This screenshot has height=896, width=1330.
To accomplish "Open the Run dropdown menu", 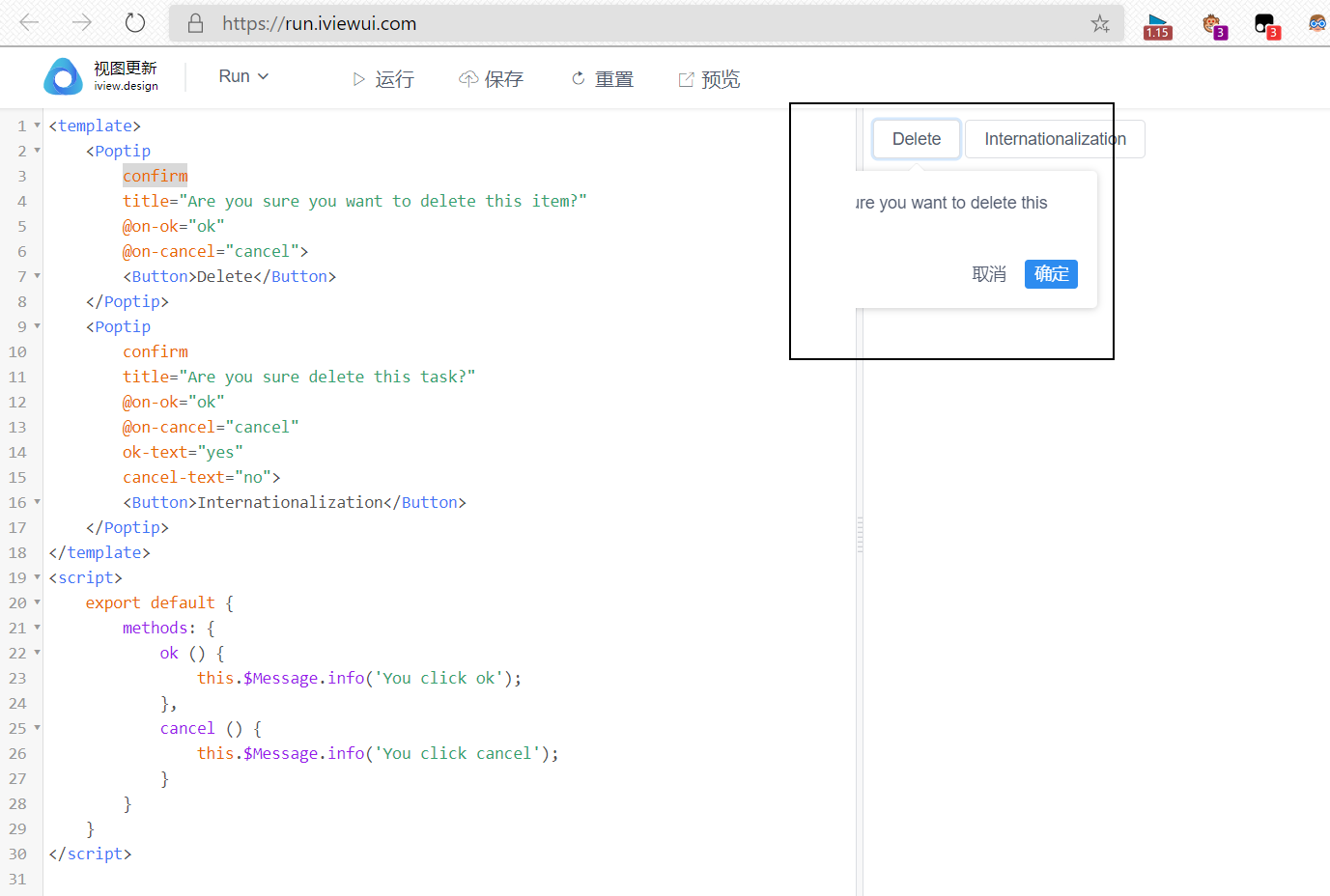I will [x=243, y=76].
